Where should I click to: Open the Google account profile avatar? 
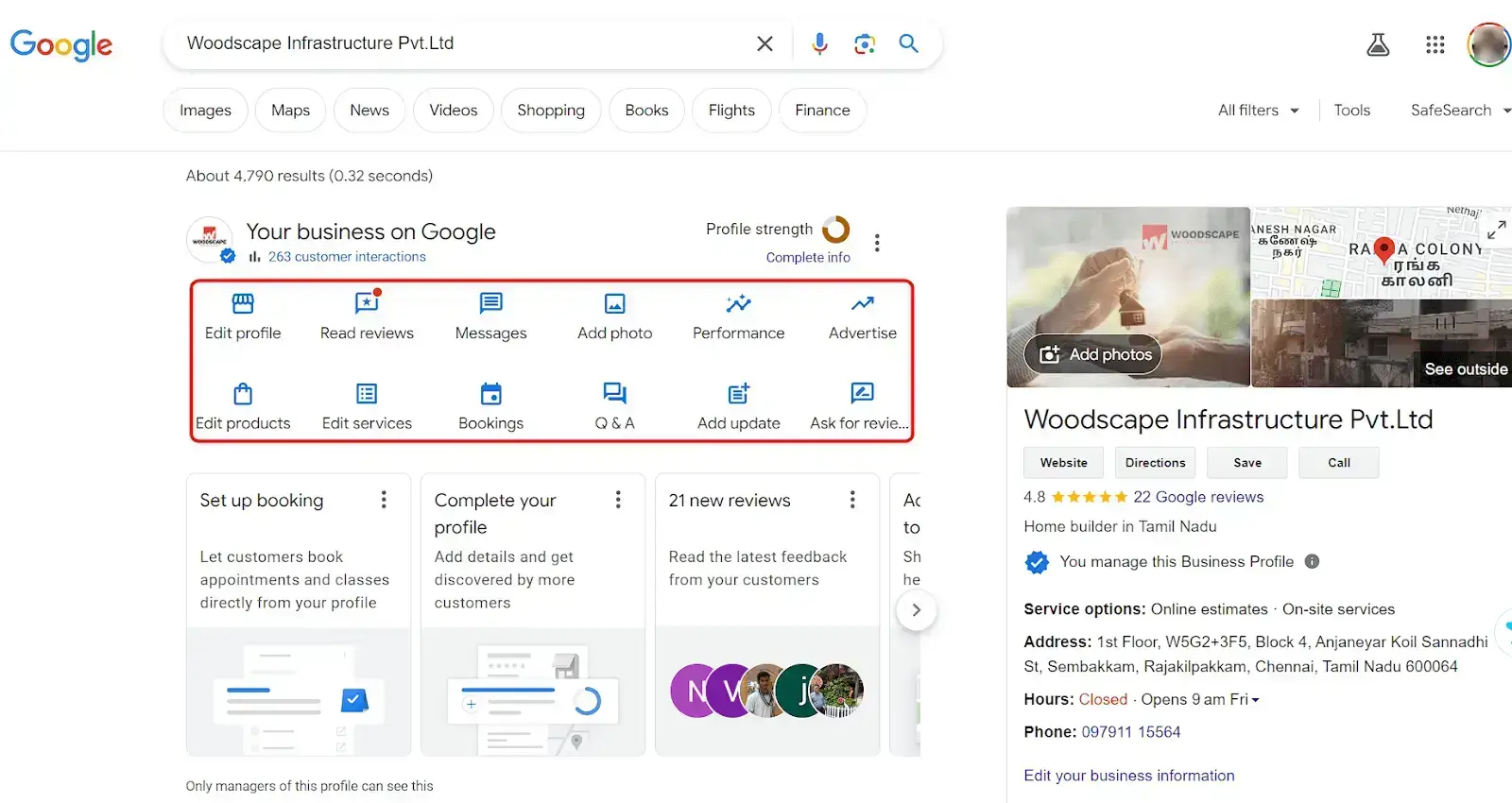tap(1489, 44)
